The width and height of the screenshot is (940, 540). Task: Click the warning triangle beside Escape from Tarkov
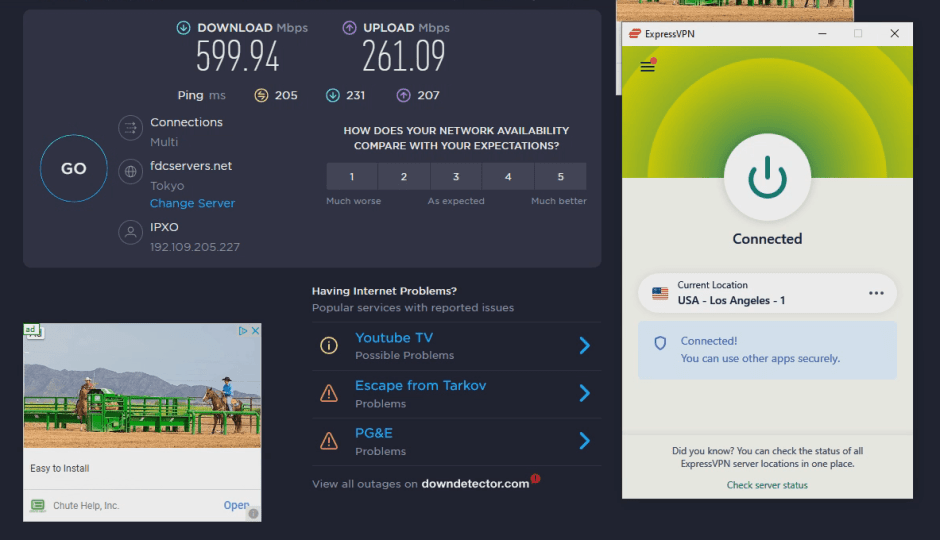pos(329,393)
